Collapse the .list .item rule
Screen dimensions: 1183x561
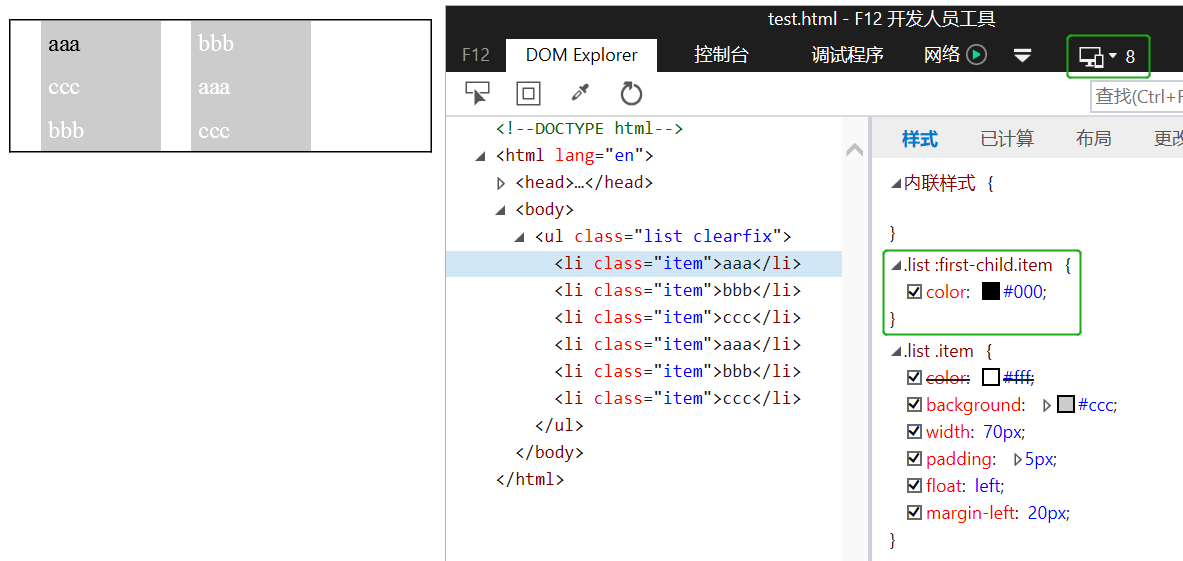[896, 351]
